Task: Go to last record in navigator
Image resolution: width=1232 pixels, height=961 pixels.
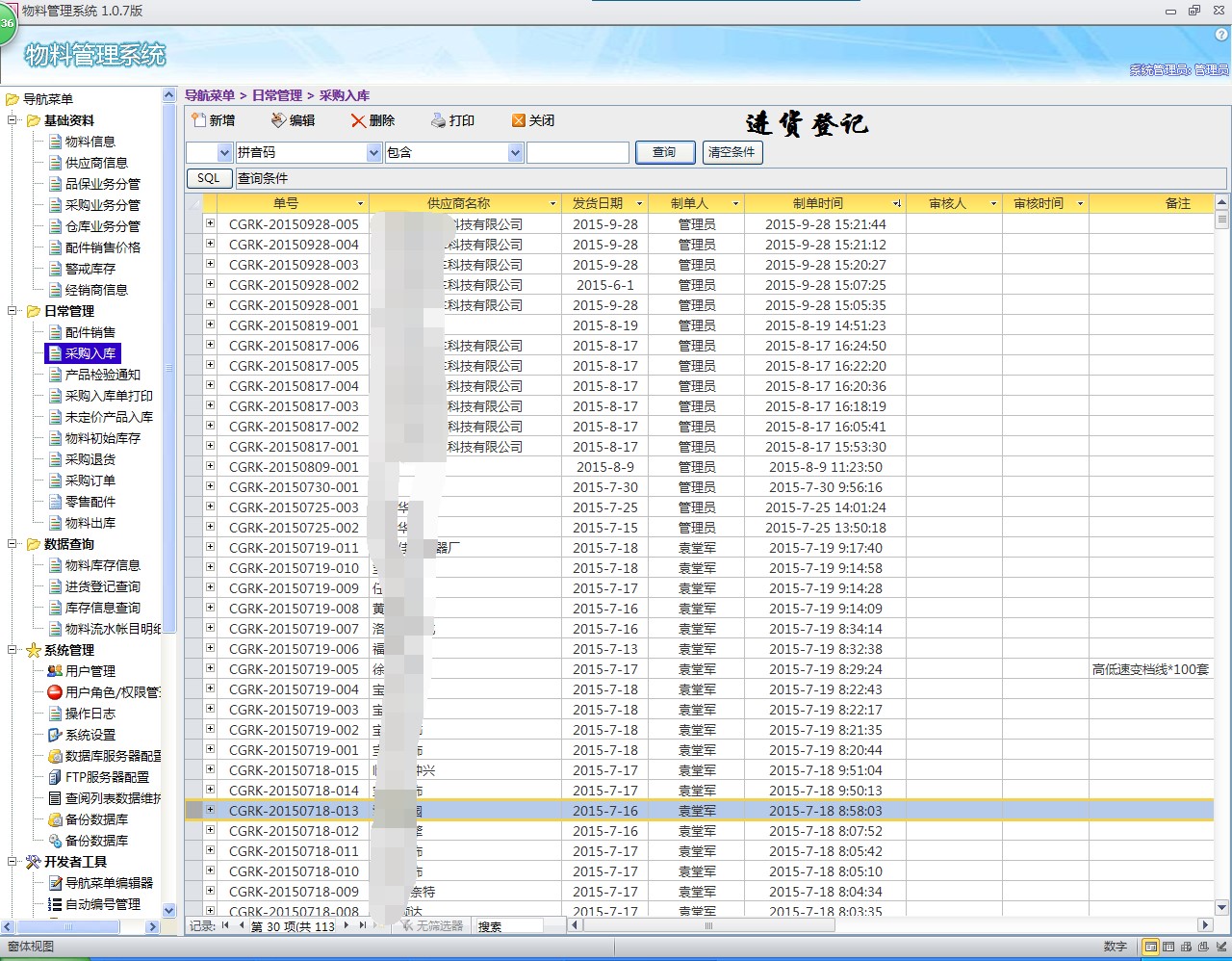Action: tap(362, 925)
